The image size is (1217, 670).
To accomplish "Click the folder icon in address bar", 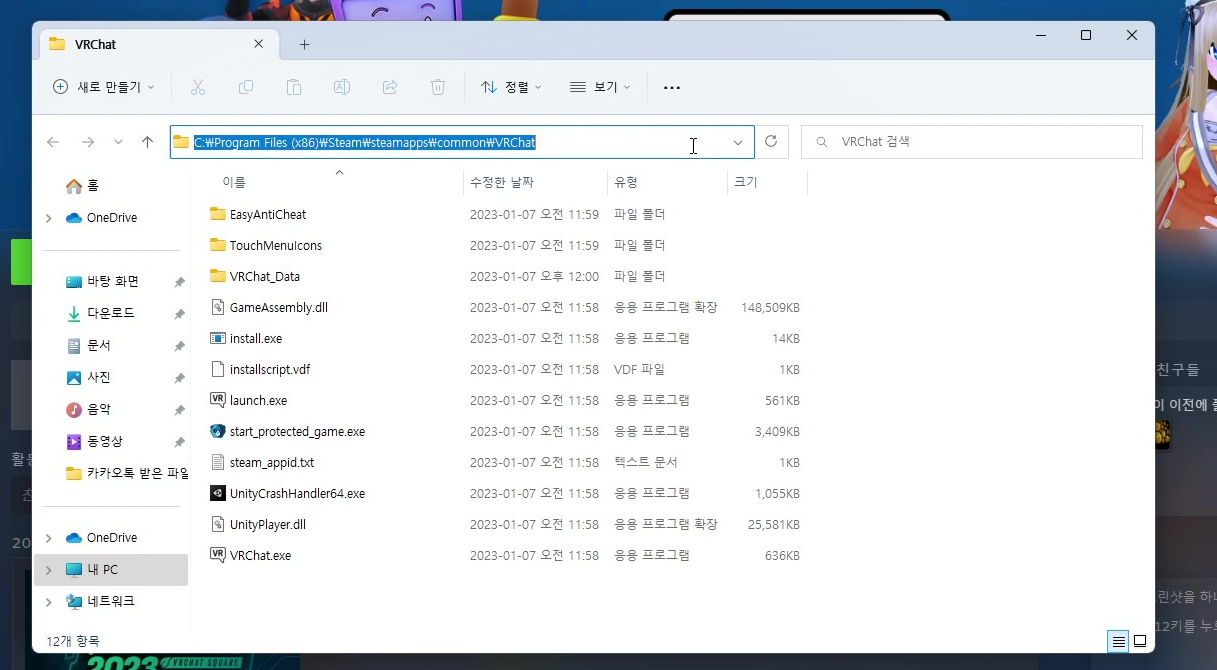I will point(181,142).
